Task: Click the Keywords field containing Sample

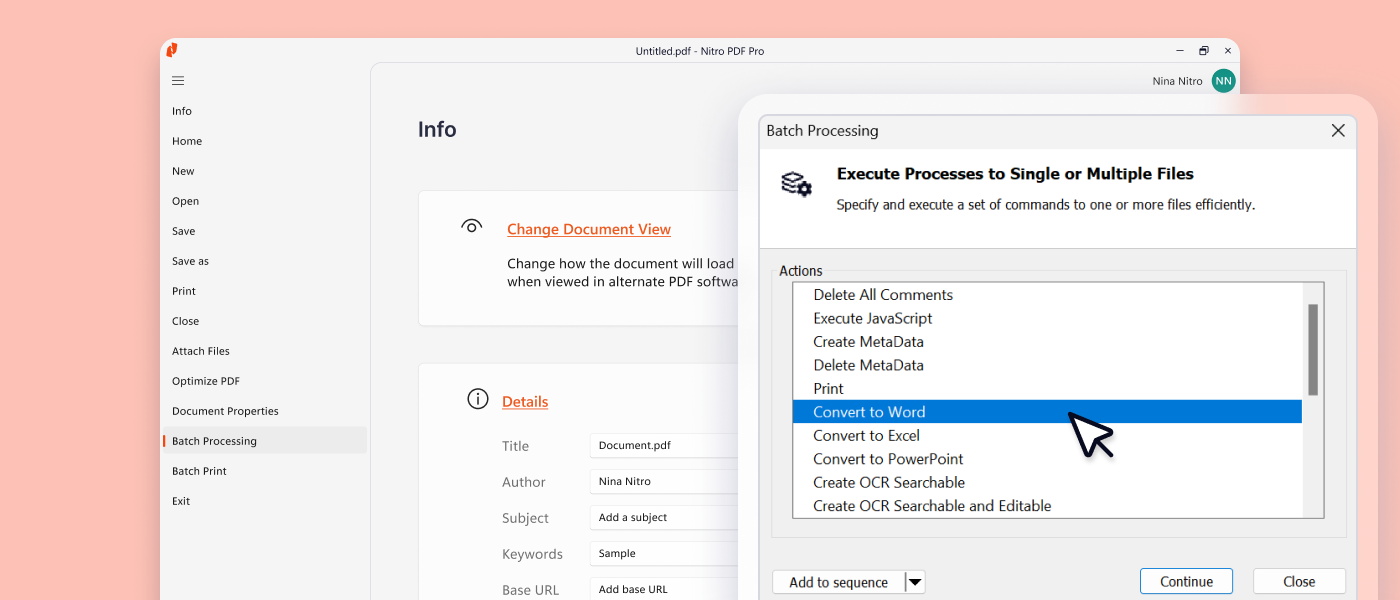Action: [x=664, y=554]
